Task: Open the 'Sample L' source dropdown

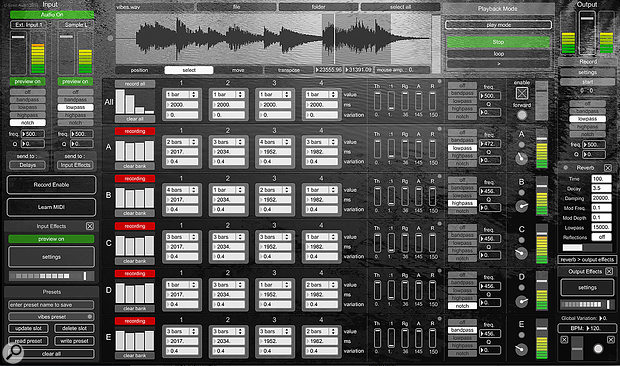Action: coord(76,25)
